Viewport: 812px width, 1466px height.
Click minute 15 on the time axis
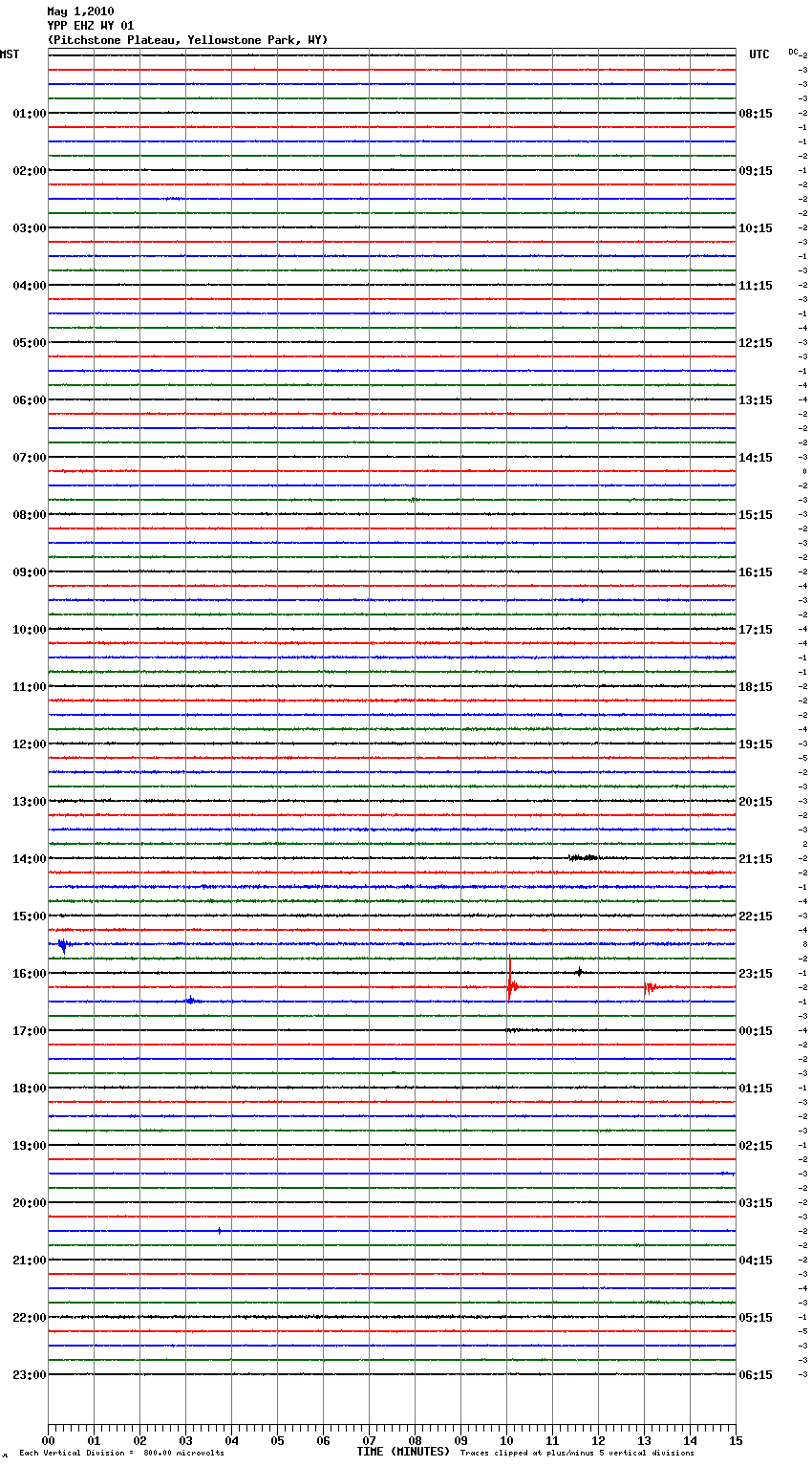tap(736, 1440)
